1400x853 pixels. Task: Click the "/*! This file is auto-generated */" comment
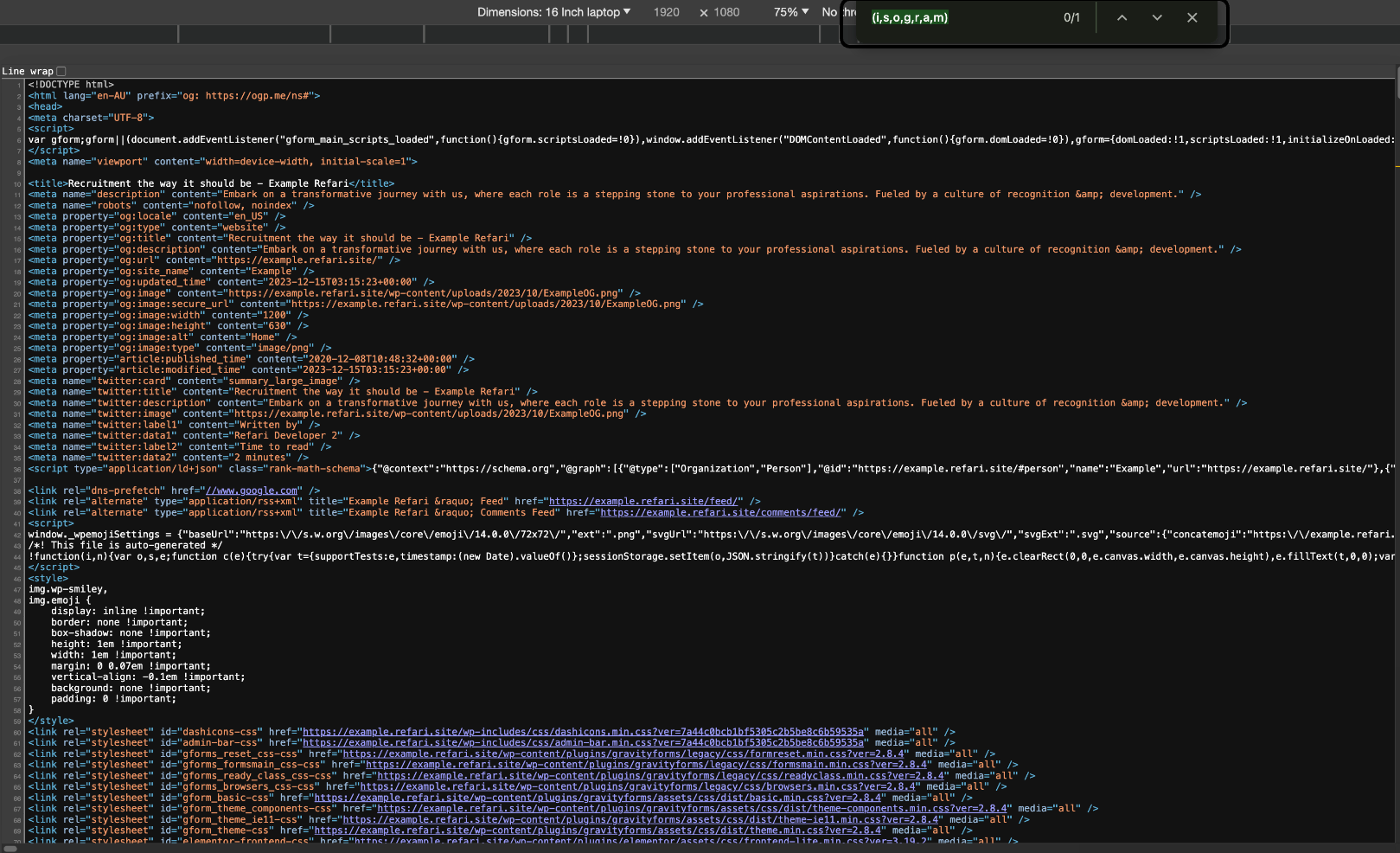pos(125,545)
